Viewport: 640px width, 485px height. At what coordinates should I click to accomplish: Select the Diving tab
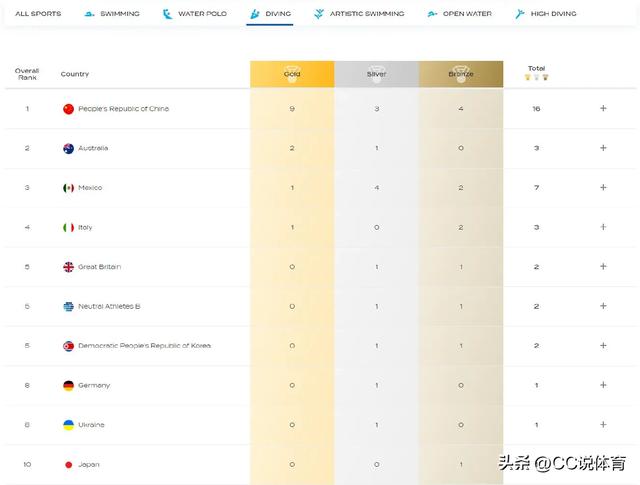[x=270, y=14]
